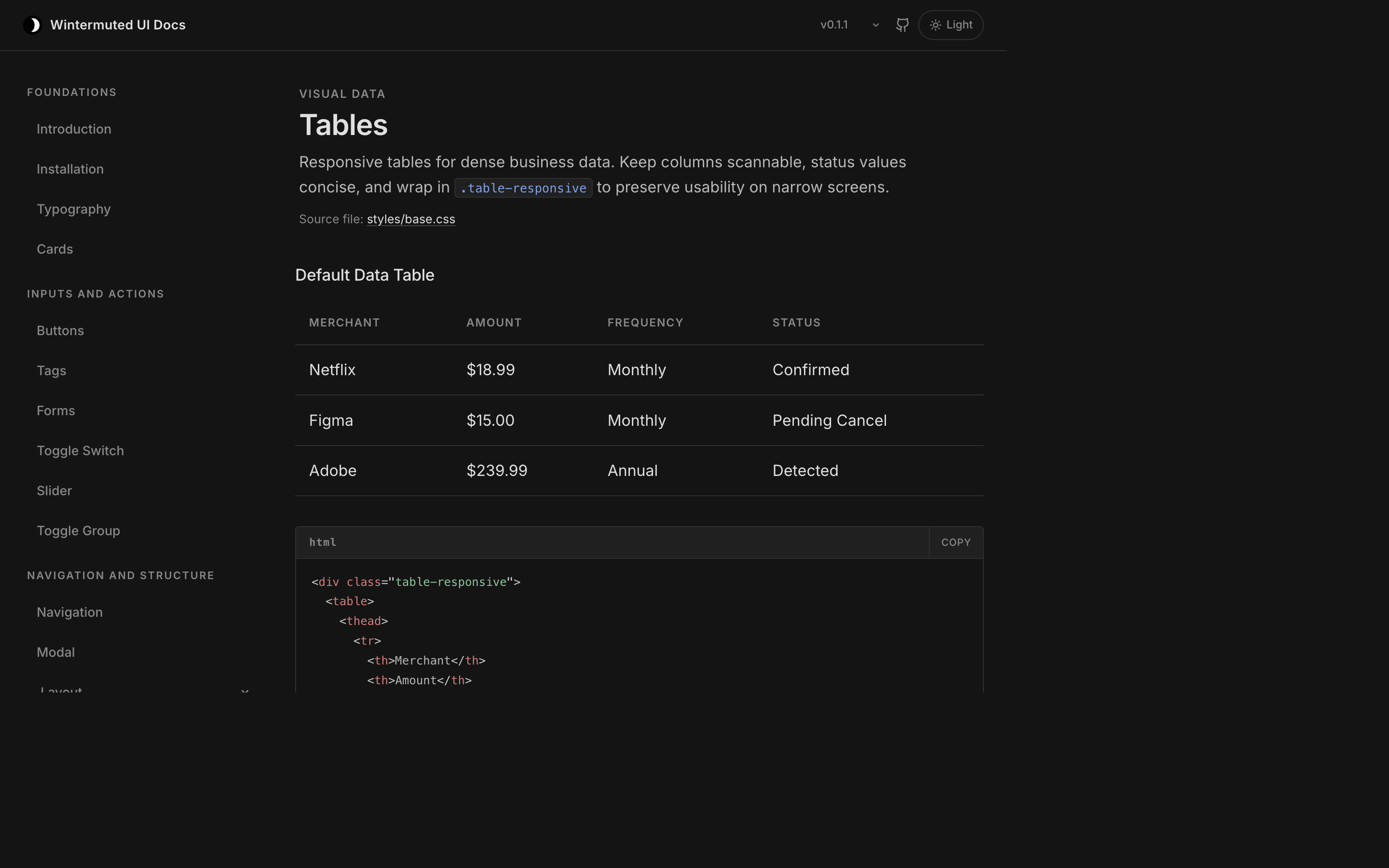Click the Default Data Table heading
This screenshot has width=1389, height=868.
[x=365, y=275]
